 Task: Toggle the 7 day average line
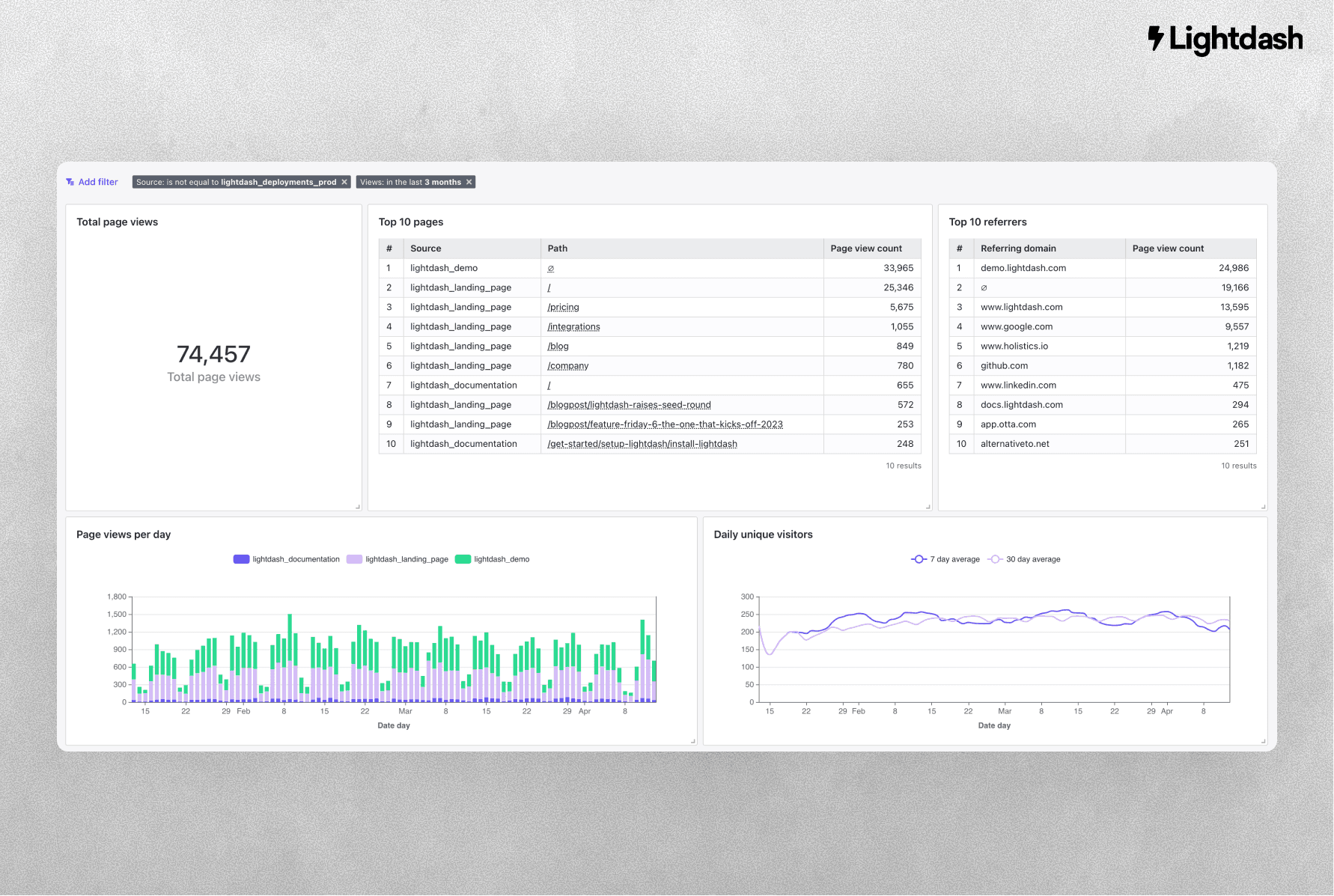pyautogui.click(x=945, y=559)
